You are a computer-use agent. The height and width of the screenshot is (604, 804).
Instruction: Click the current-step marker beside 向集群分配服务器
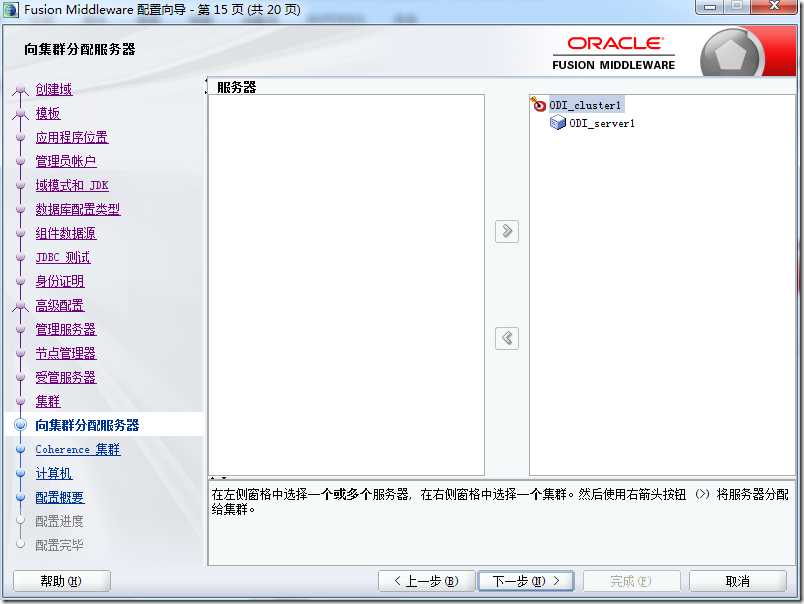(x=21, y=425)
